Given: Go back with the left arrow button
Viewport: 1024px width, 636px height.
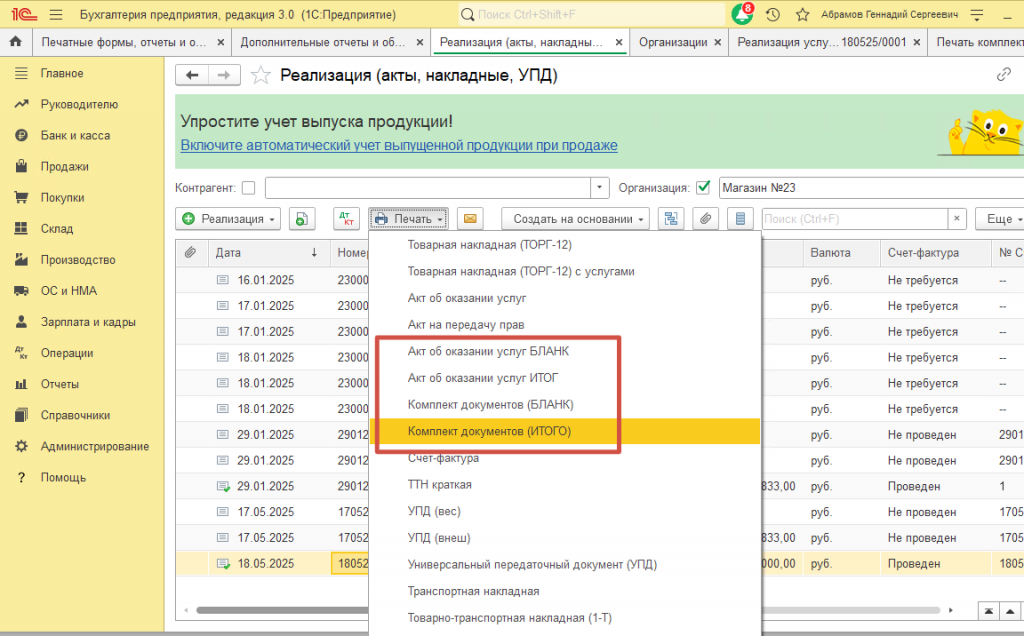Looking at the screenshot, I should point(192,75).
